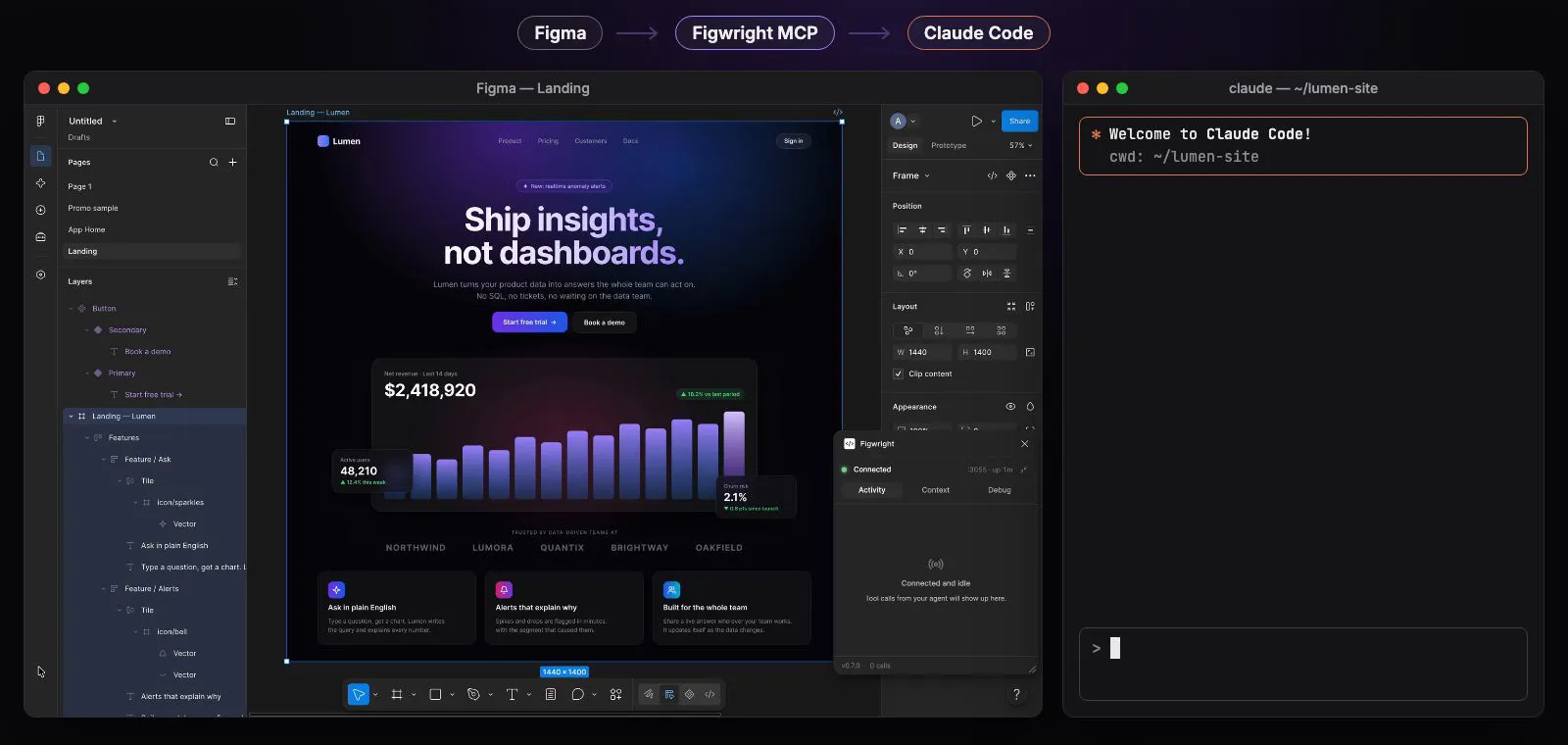Toggle the design view mode in bottom toolbar
The image size is (1568, 745).
669,694
